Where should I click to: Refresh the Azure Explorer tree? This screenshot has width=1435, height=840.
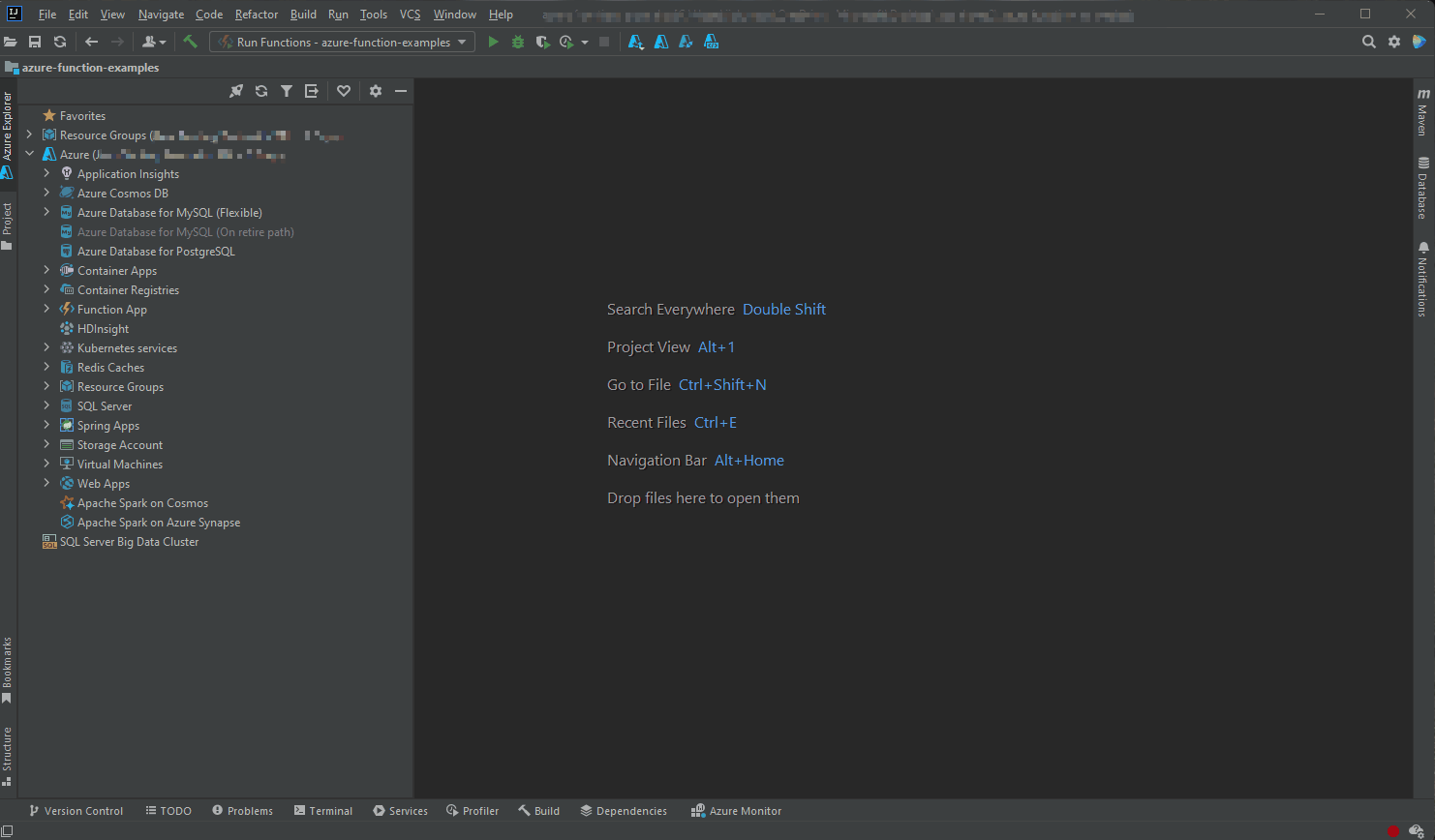pos(260,90)
